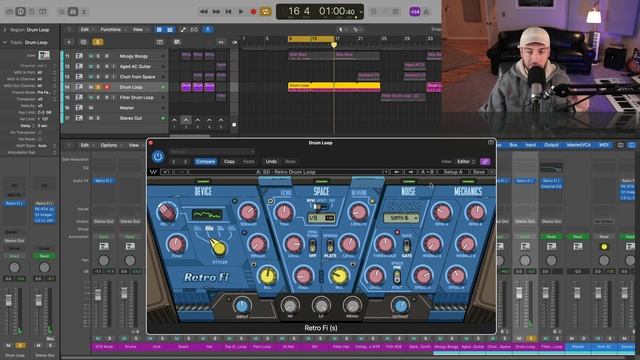Load next preset with right arrow

point(185,162)
